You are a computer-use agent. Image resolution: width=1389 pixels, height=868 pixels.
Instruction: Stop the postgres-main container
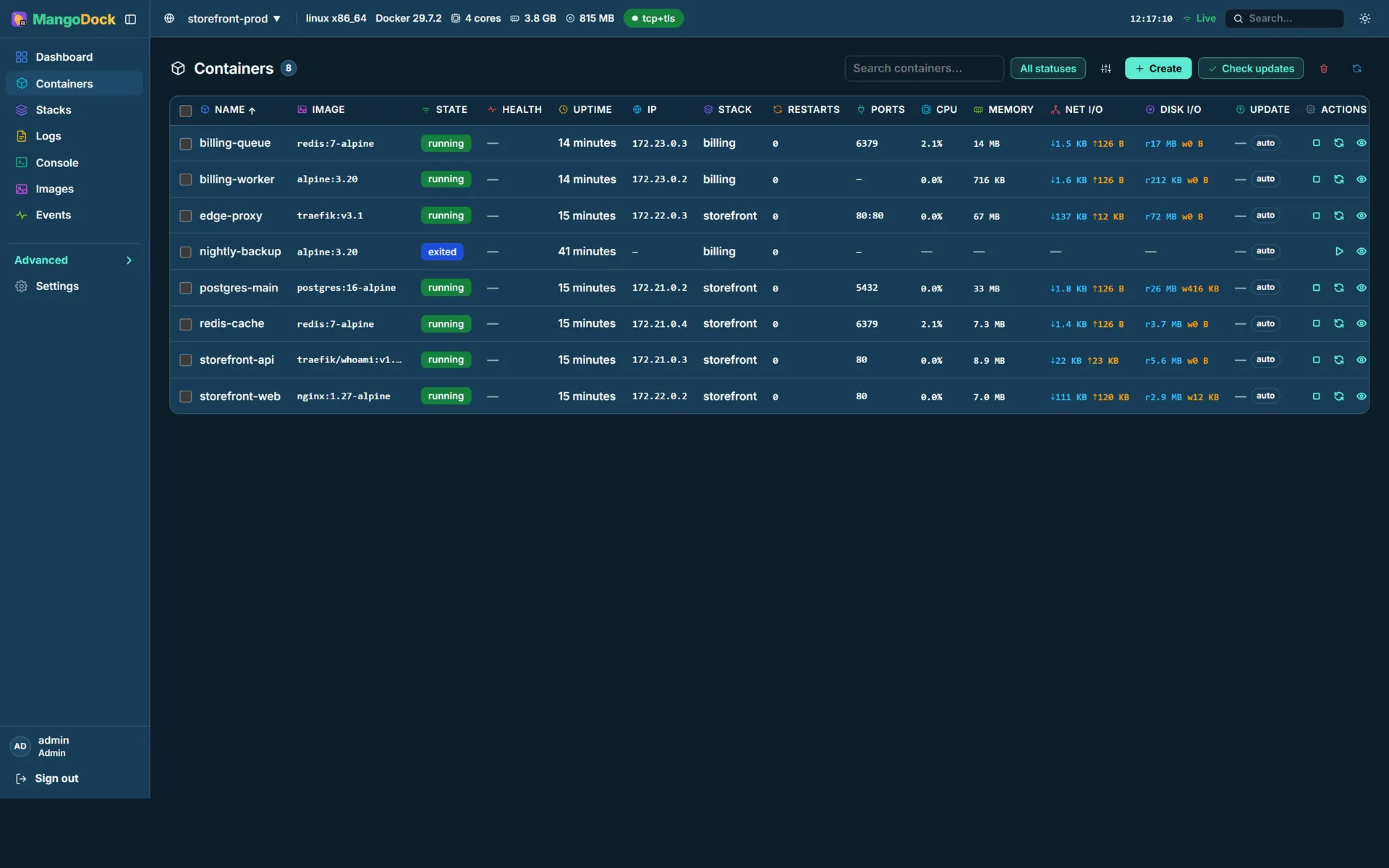pos(1316,288)
